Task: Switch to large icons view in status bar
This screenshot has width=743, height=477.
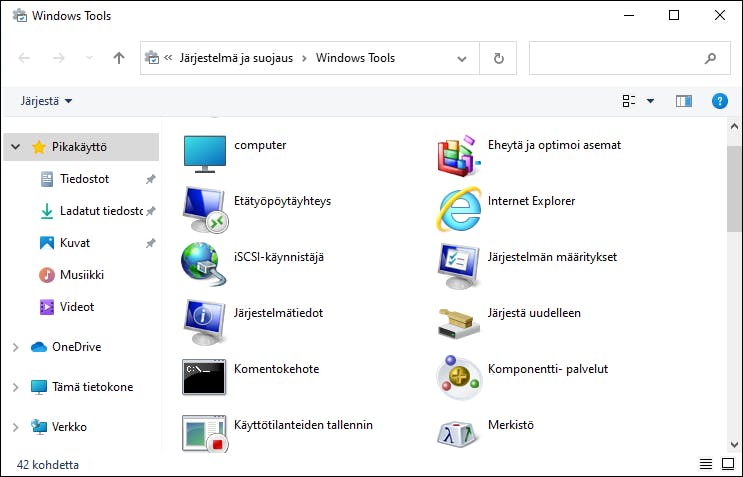Action: pos(727,464)
